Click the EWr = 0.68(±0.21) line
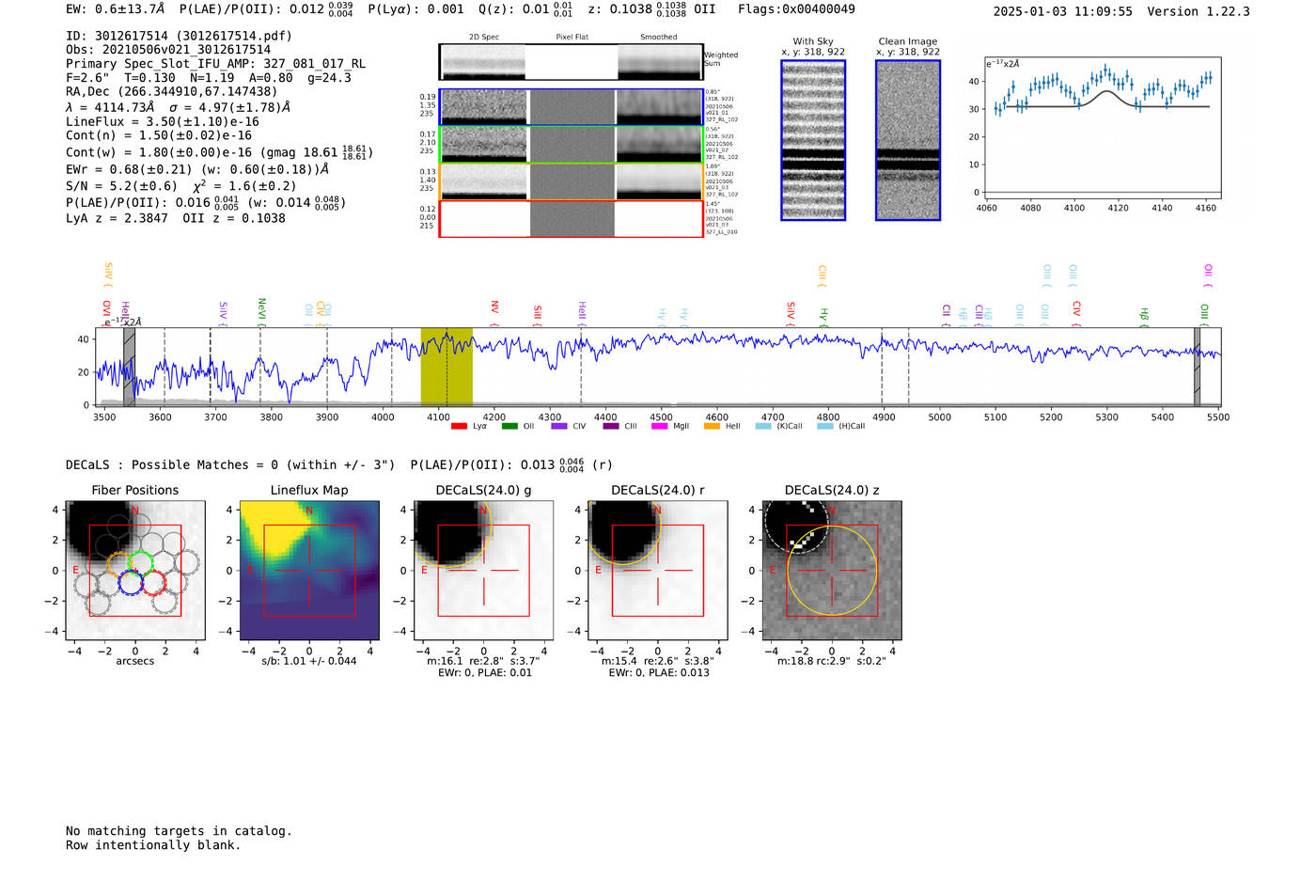The width and height of the screenshot is (1316, 896). point(197,169)
